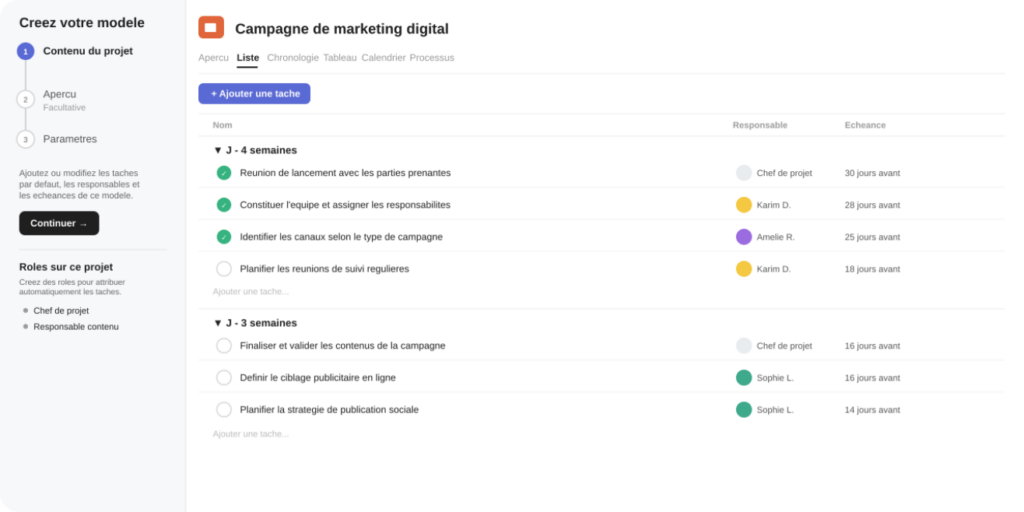Click Amelie R. purple avatar

pos(744,237)
